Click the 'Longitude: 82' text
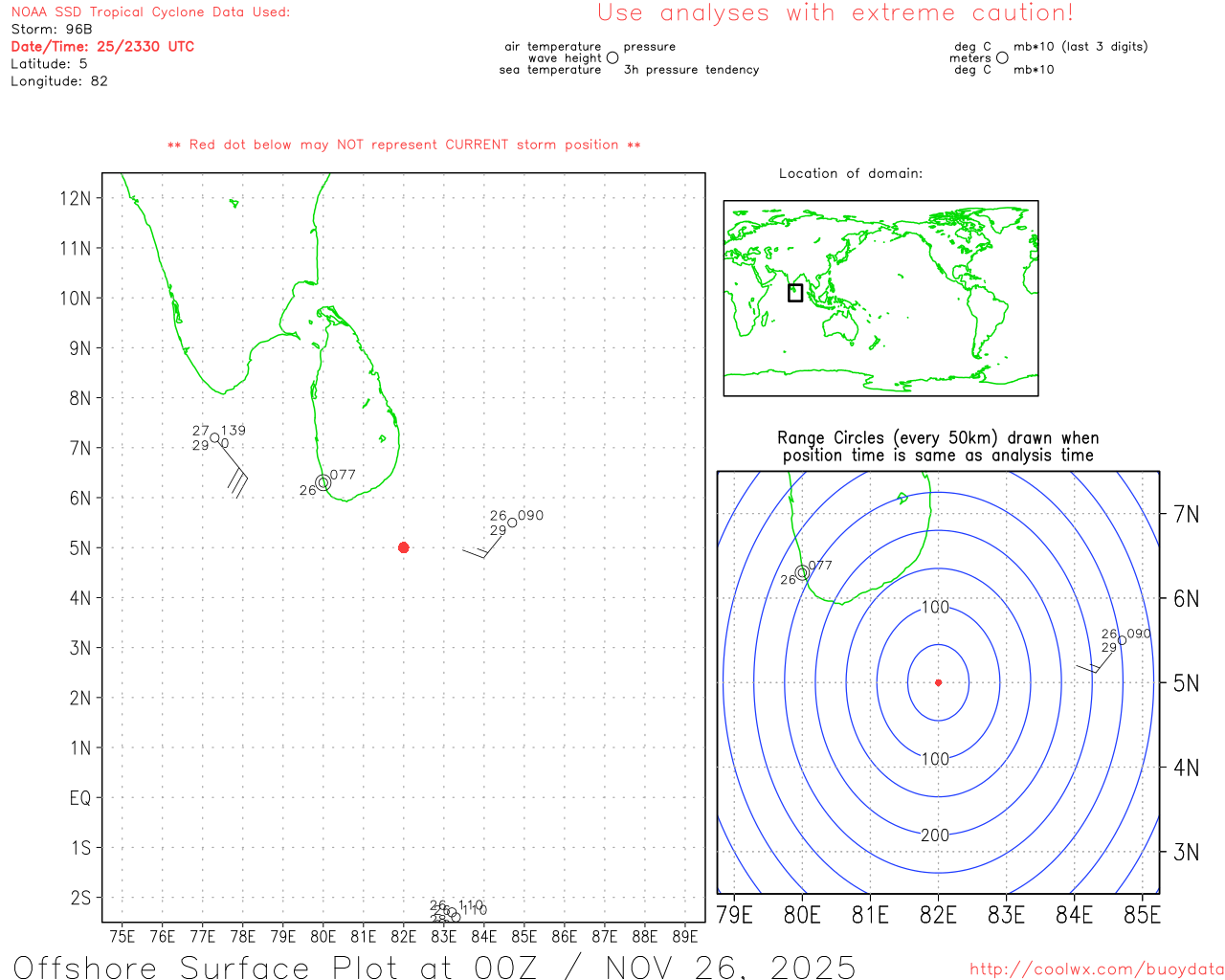The image size is (1225, 980). 59,81
